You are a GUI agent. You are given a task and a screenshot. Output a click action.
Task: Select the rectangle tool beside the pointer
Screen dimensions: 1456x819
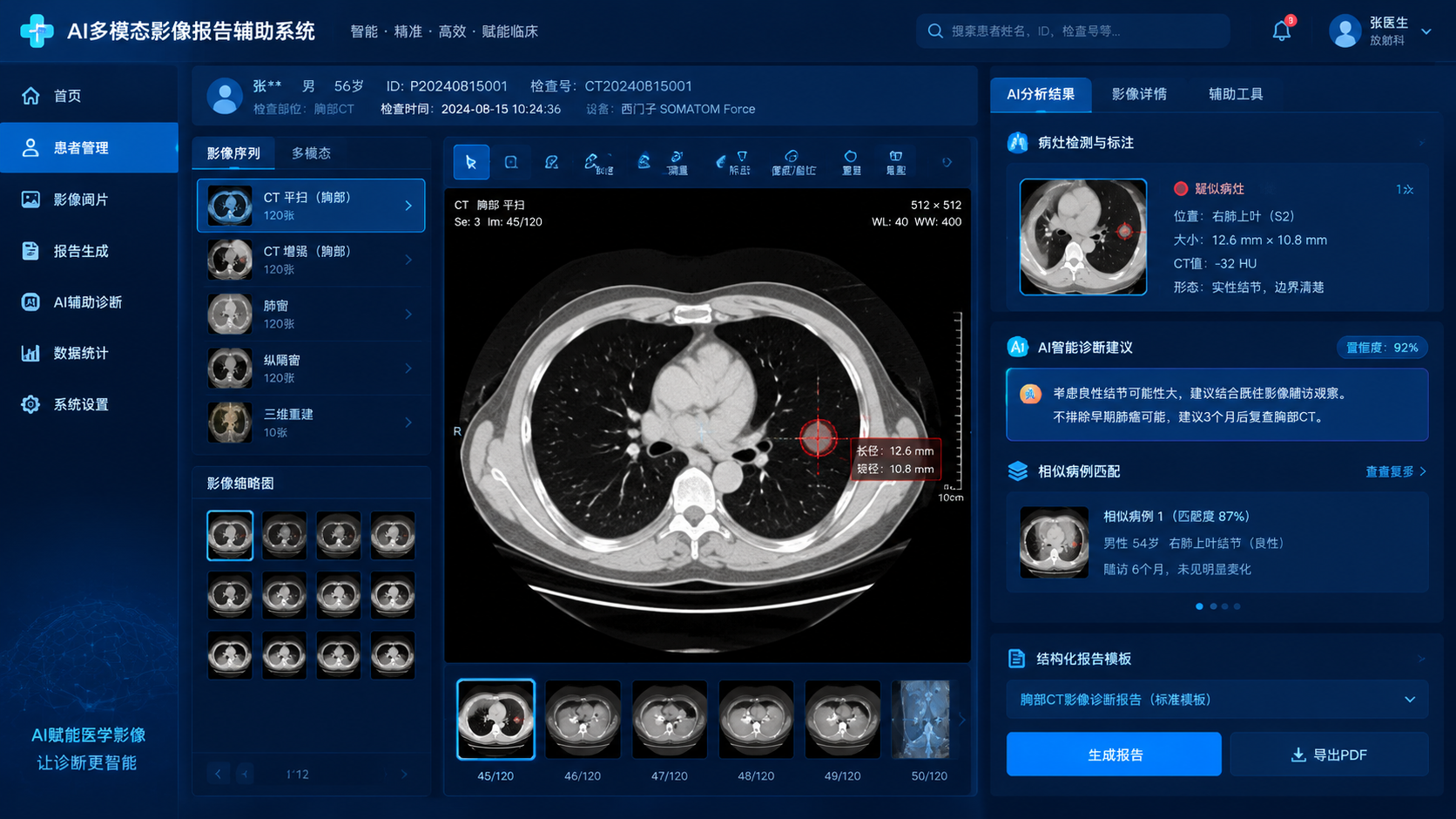pos(511,162)
